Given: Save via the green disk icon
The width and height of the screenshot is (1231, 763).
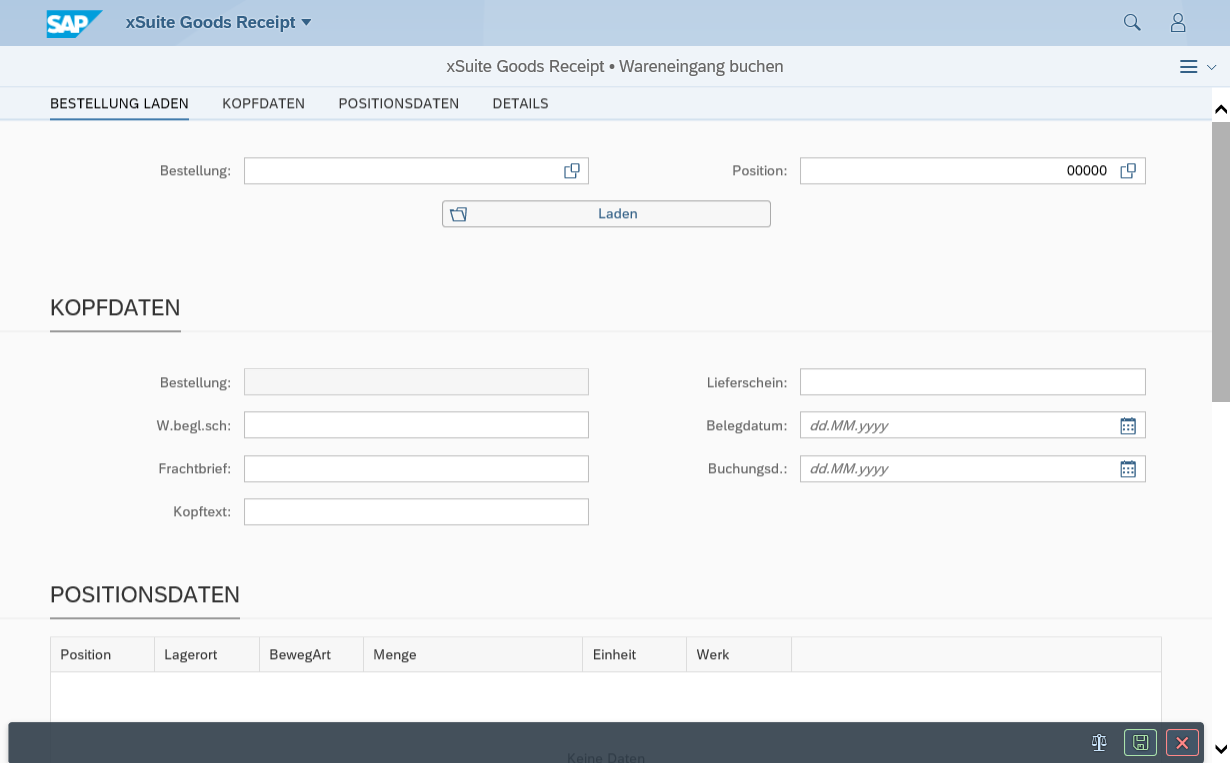Looking at the screenshot, I should 1140,742.
